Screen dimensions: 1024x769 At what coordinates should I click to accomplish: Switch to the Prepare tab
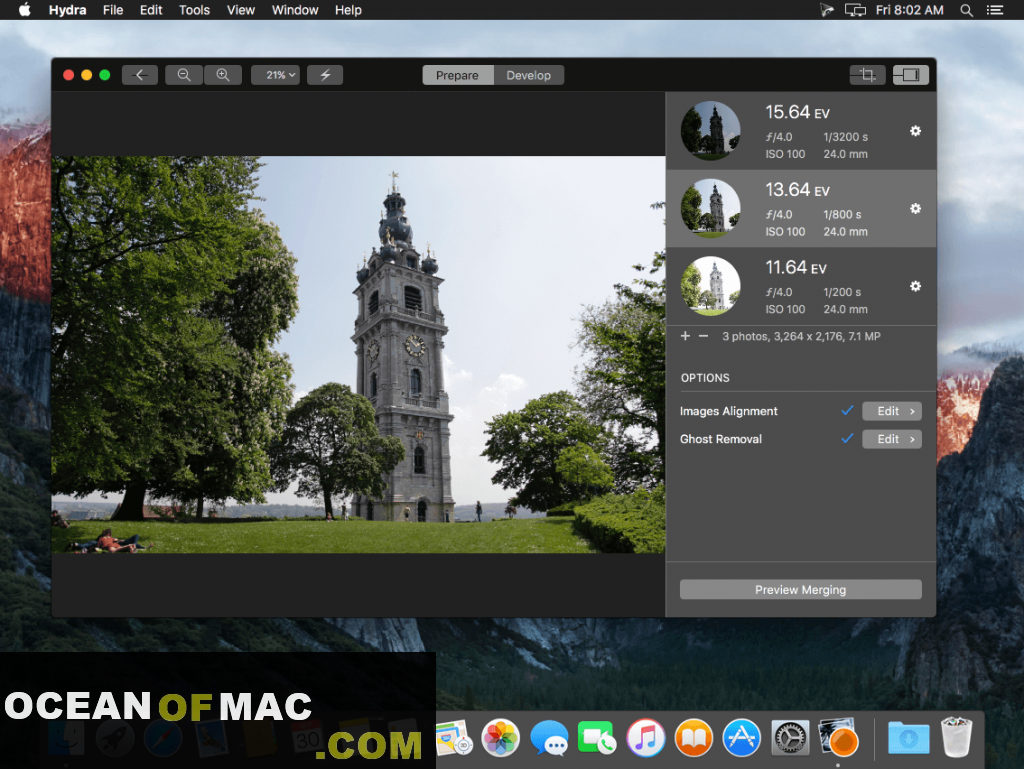457,75
